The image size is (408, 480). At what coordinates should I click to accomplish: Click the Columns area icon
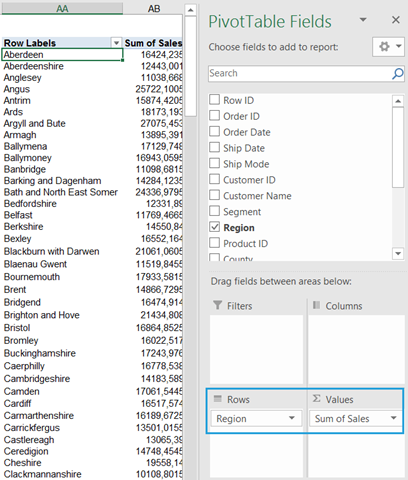pyautogui.click(x=316, y=305)
